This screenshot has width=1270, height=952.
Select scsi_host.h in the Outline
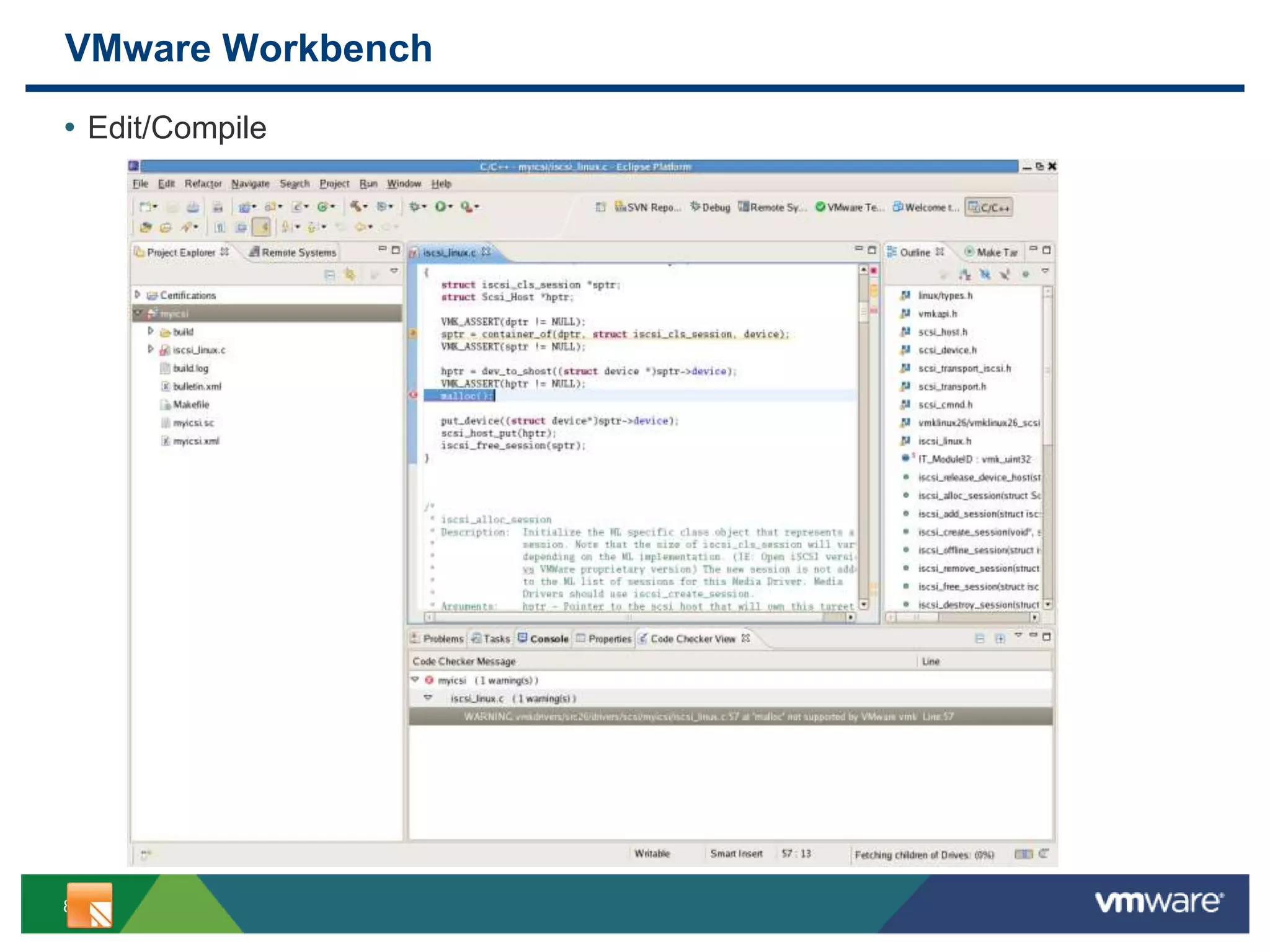coord(935,332)
